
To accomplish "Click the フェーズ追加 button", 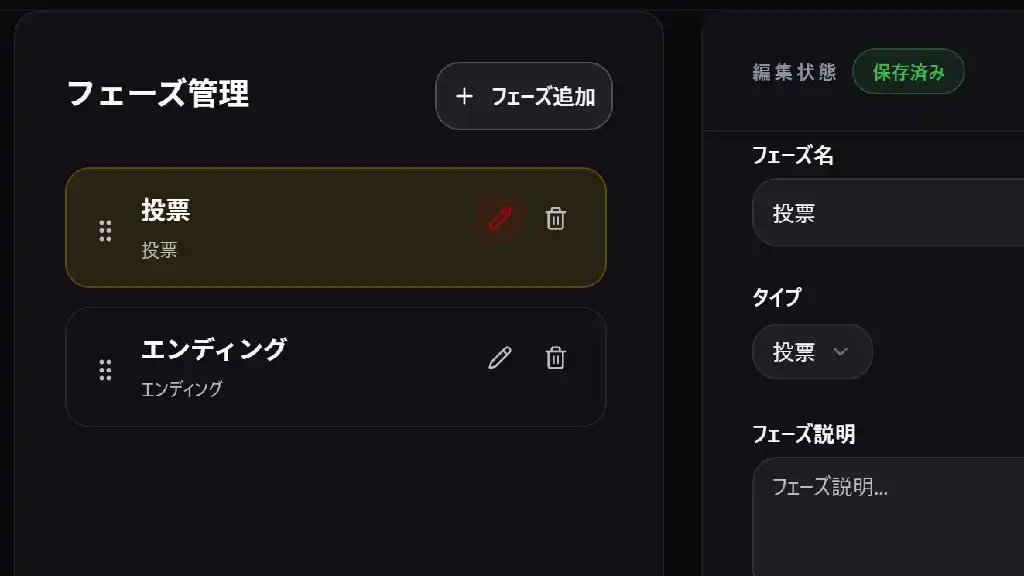I will (523, 97).
